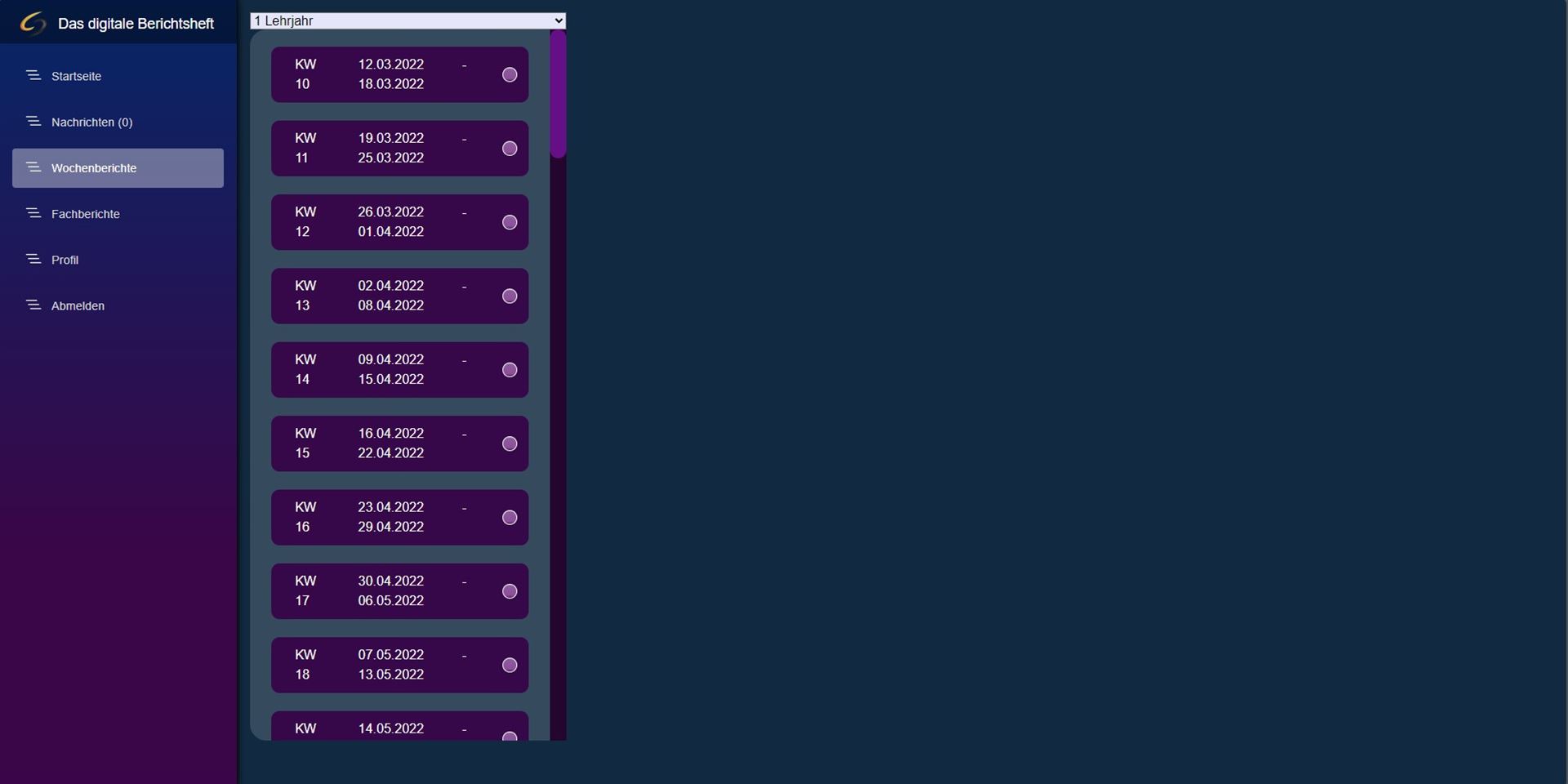Click the date range 16.04.2022 - 22.04.2022
This screenshot has width=1568, height=784.
pyautogui.click(x=412, y=443)
